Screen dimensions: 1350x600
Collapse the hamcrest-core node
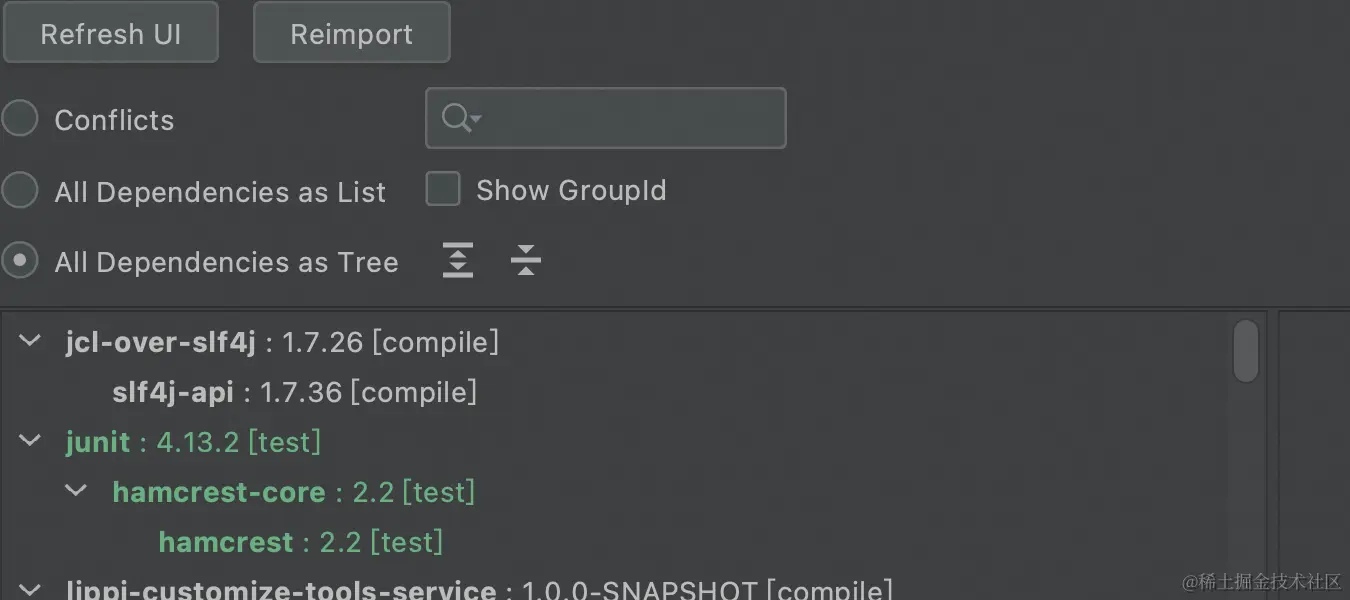[x=77, y=491]
